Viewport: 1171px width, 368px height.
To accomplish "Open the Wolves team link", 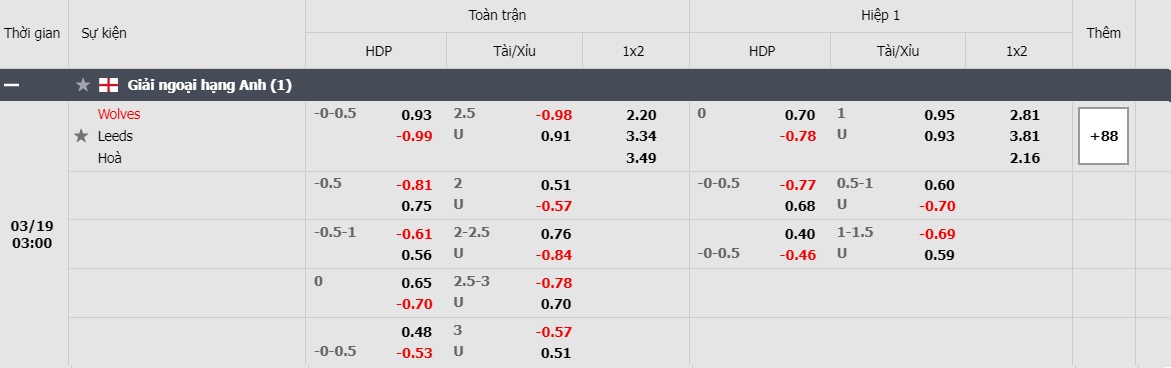I will click(119, 114).
